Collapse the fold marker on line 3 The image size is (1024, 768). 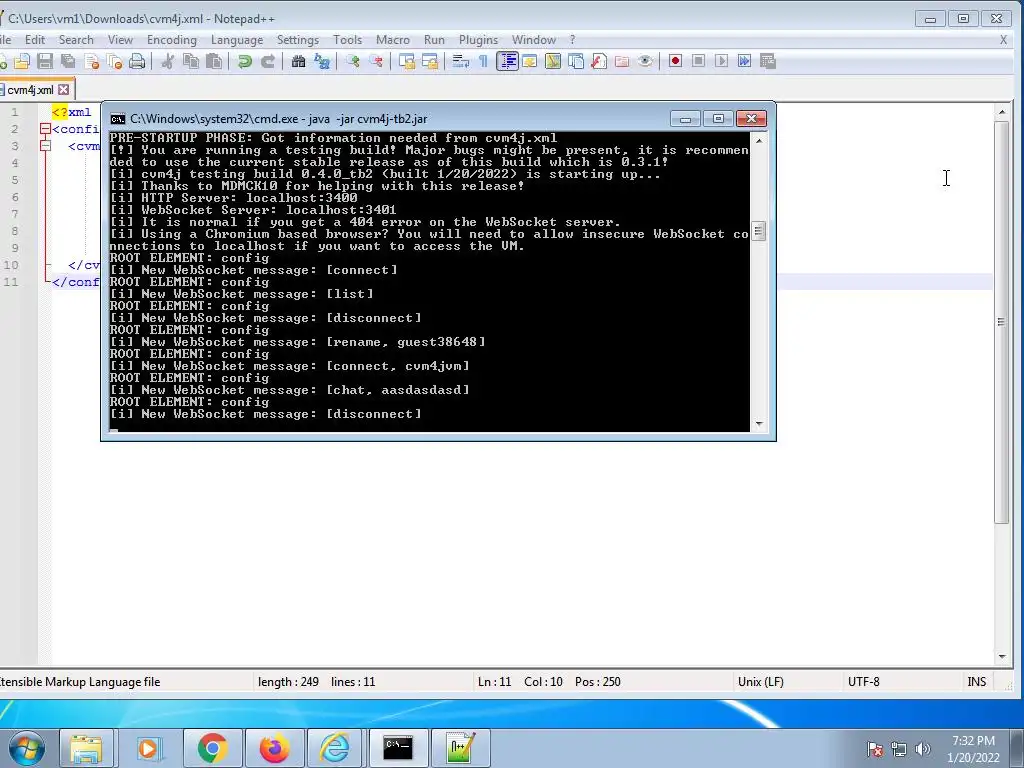point(45,146)
